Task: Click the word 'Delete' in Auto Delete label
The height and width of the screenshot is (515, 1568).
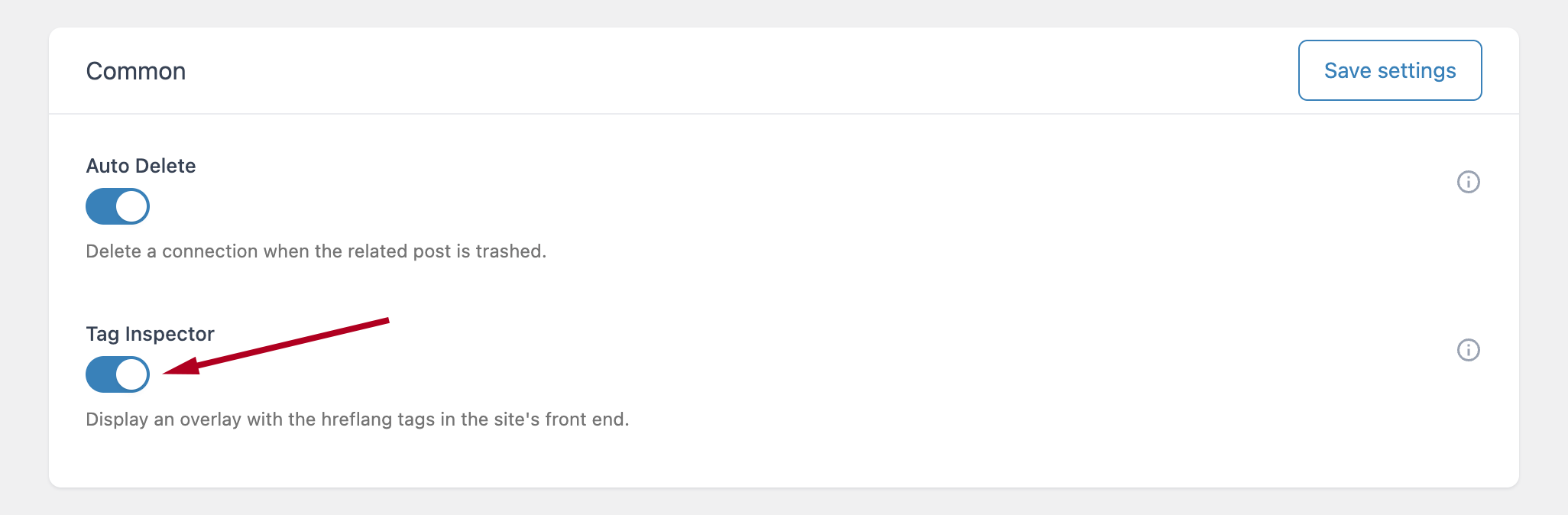Action: coord(165,166)
